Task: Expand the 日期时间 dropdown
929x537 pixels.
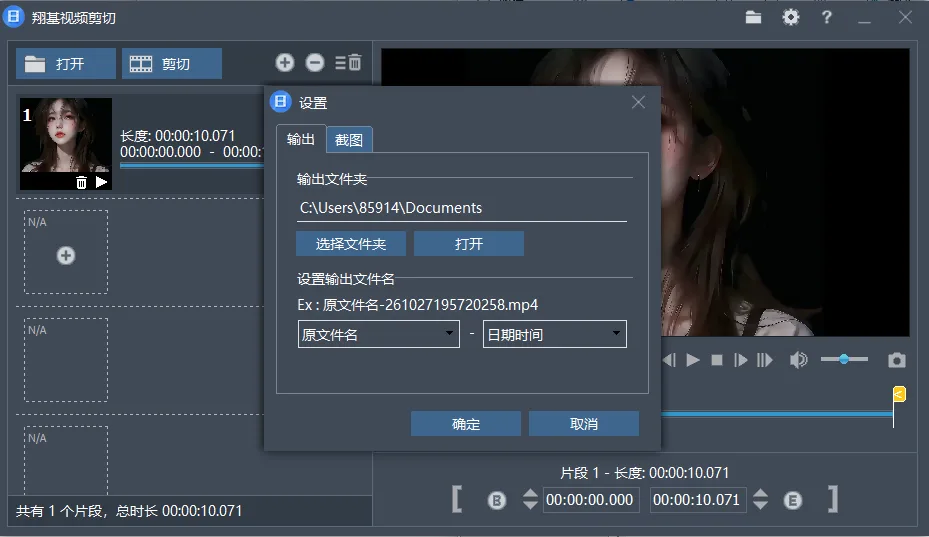Action: tap(555, 334)
